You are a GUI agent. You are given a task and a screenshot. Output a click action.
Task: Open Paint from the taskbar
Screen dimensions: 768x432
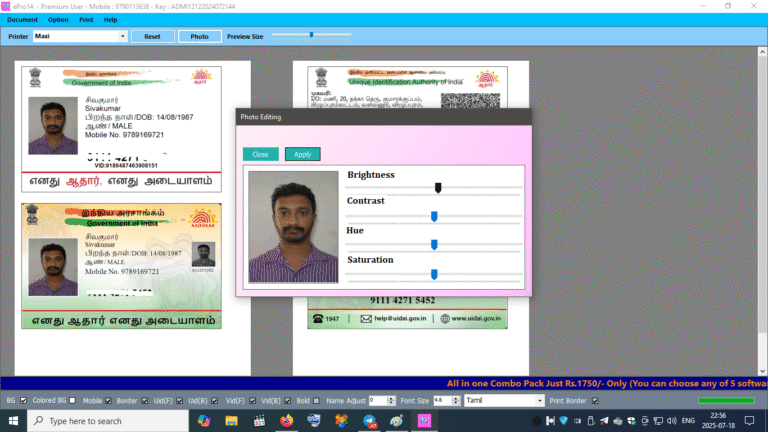click(x=397, y=421)
